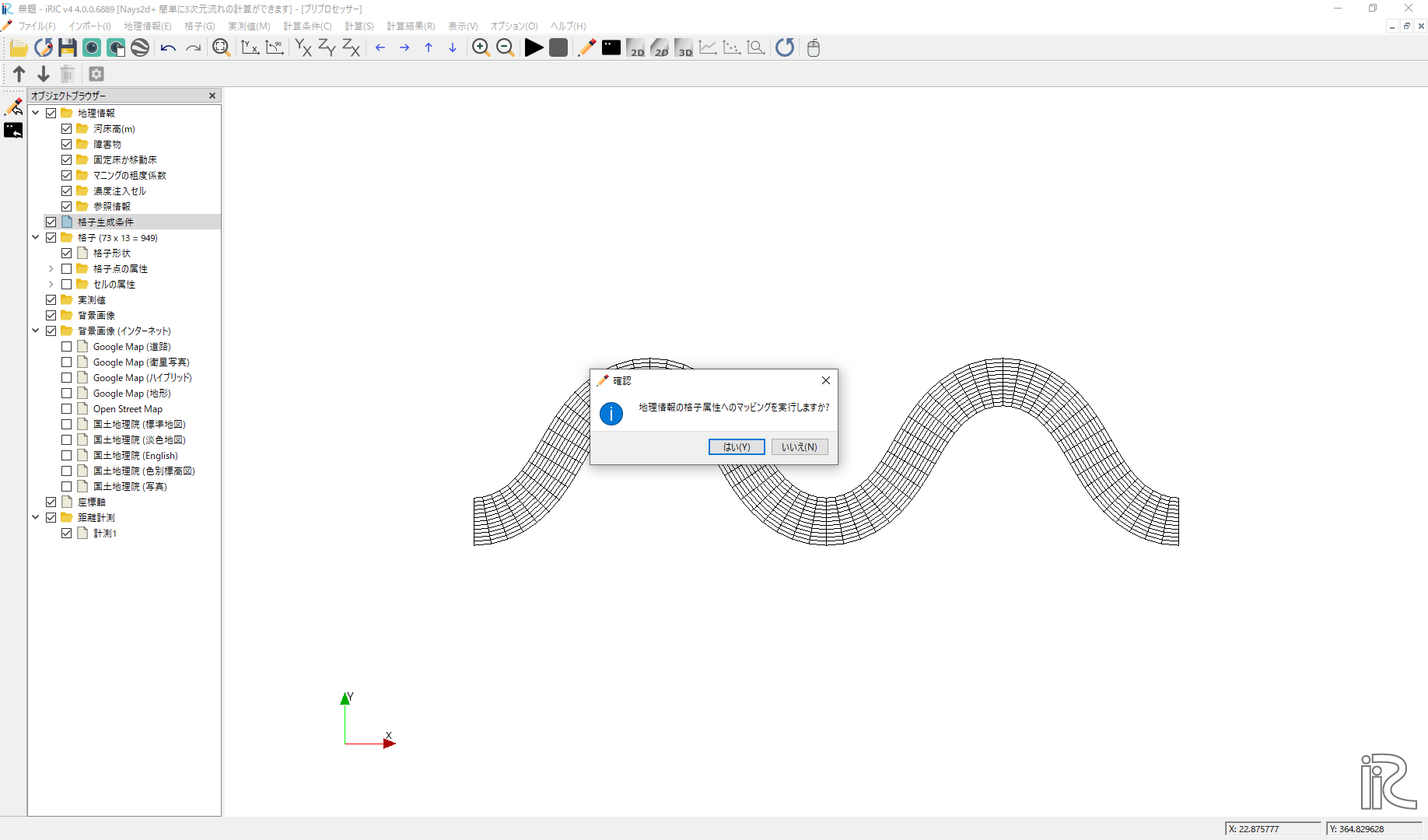Screen dimensions: 1428x840
Task: Click the reload with pencil icon
Action: (44, 47)
